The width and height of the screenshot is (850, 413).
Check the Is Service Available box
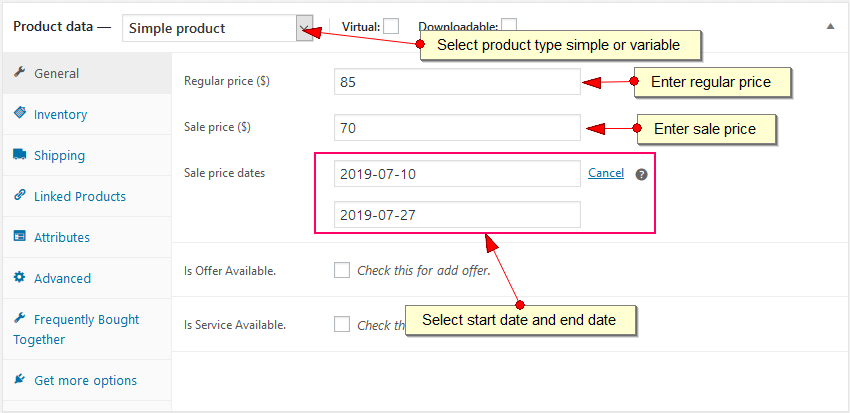[x=342, y=324]
